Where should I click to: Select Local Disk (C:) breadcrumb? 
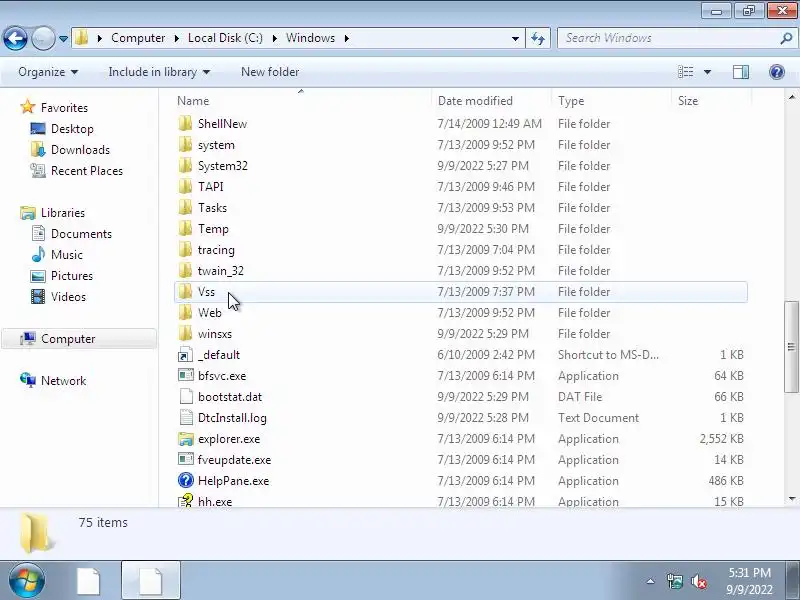click(225, 38)
